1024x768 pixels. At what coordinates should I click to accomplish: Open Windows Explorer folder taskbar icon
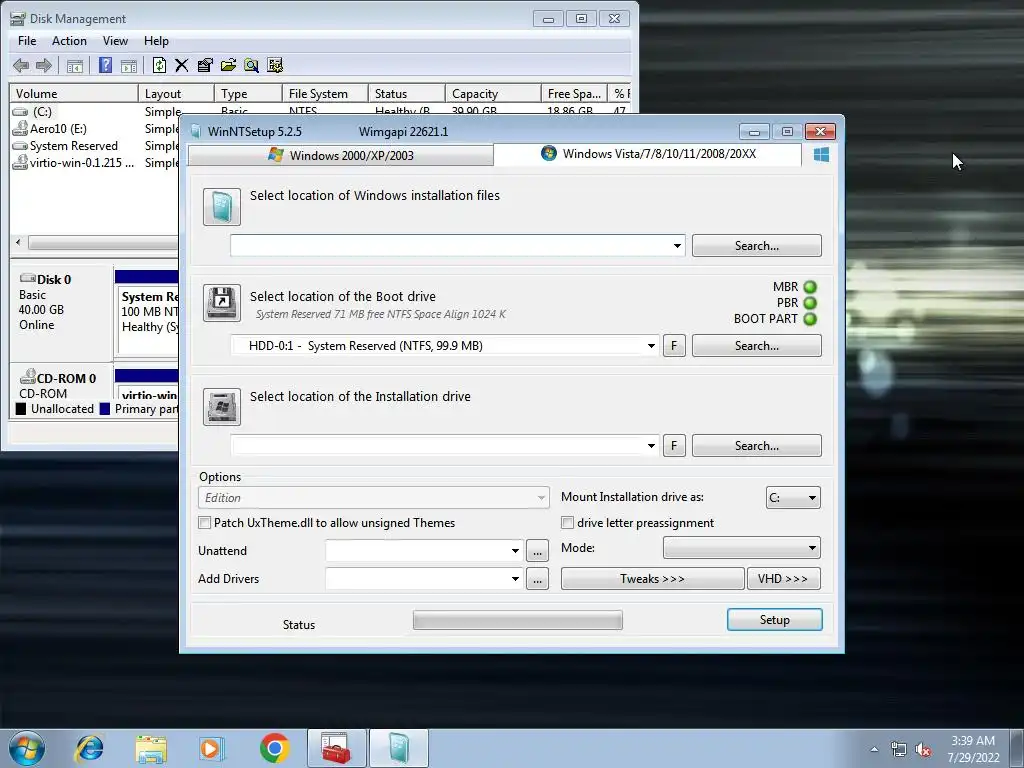click(151, 748)
